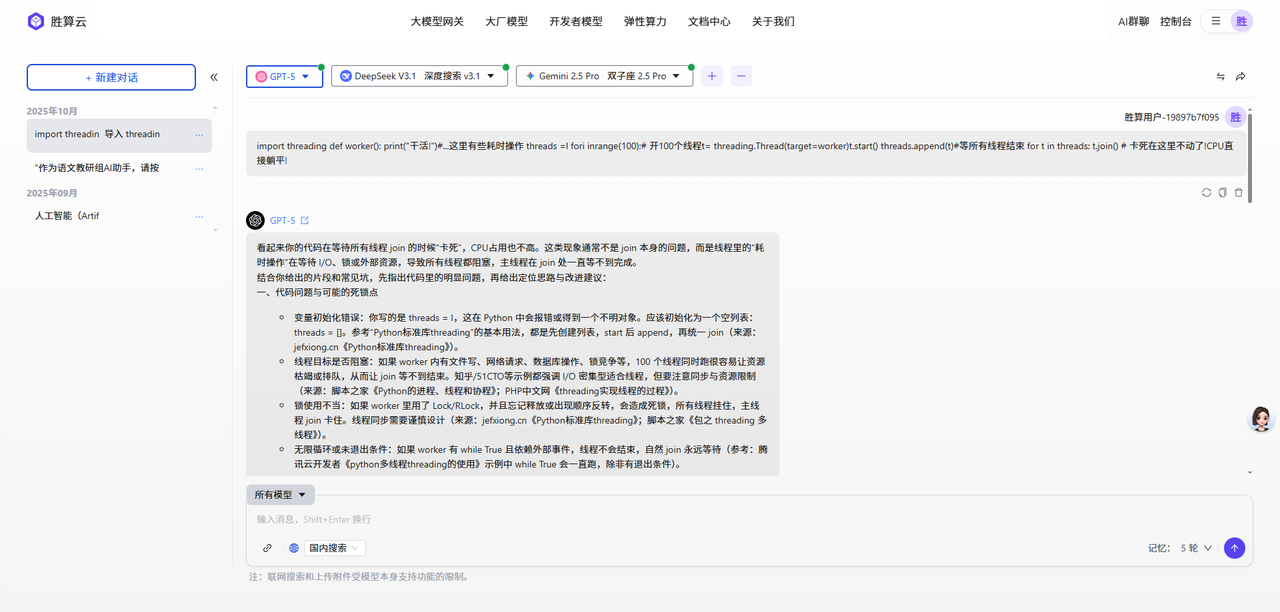Open GPT-5 external link icon beside the name
1280x612 pixels.
click(305, 221)
